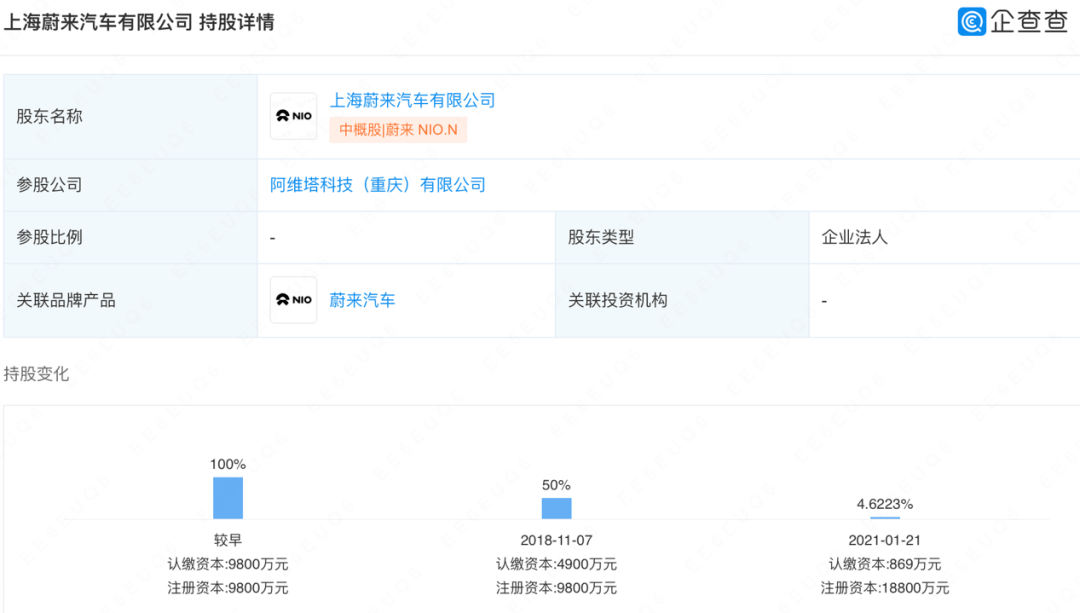
Task: Click the 企业法人 shareholder type value
Action: [x=854, y=238]
